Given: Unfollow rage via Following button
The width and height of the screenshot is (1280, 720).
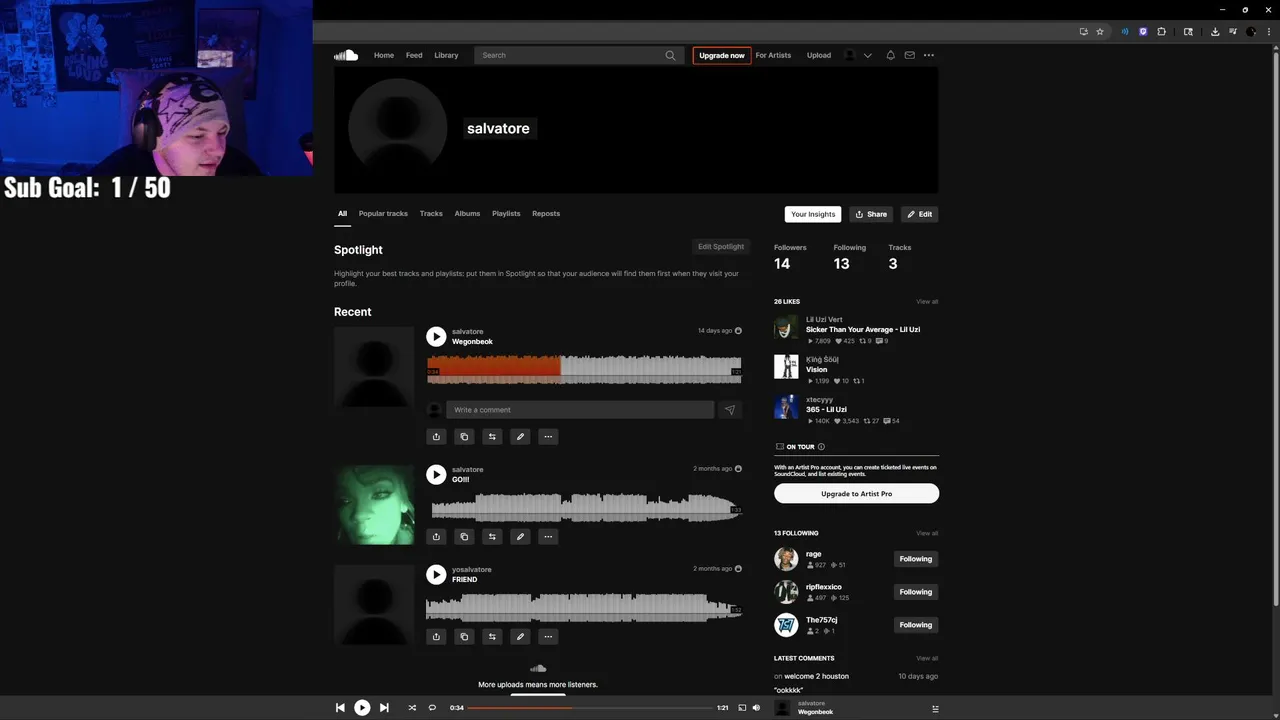Looking at the screenshot, I should click(x=915, y=559).
